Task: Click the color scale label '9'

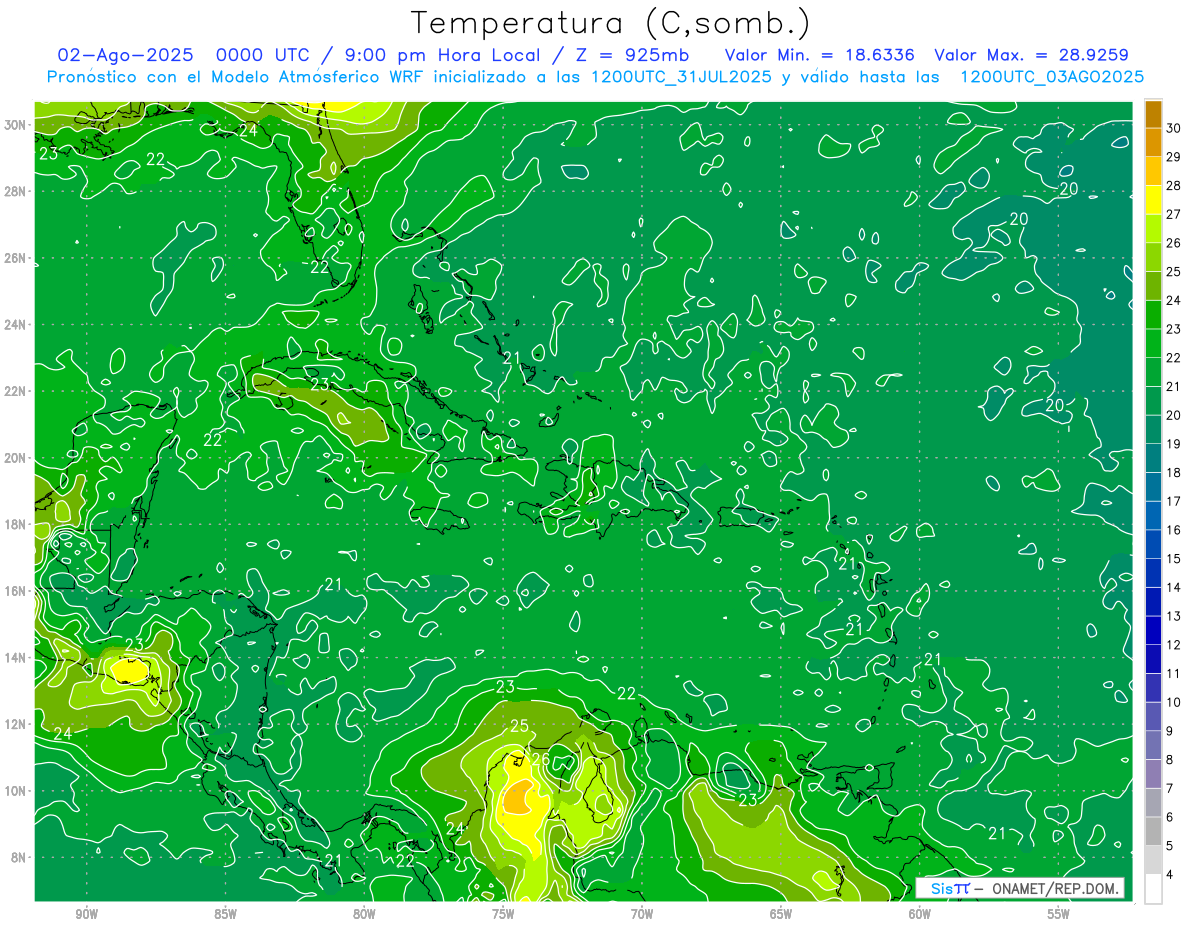Action: coord(1170,731)
